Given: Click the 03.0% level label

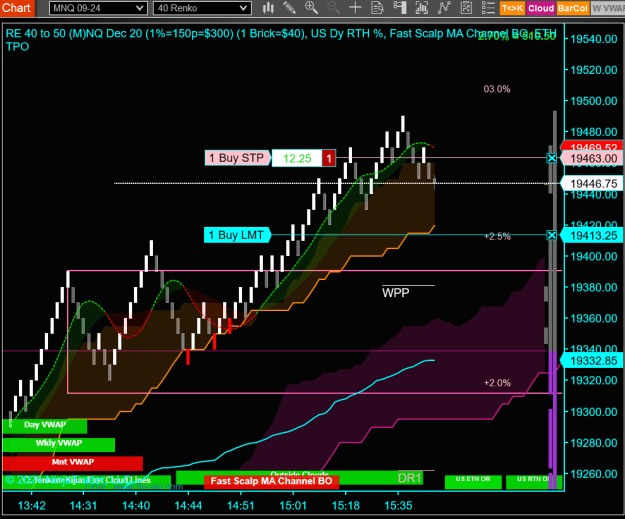Looking at the screenshot, I should click(x=497, y=89).
